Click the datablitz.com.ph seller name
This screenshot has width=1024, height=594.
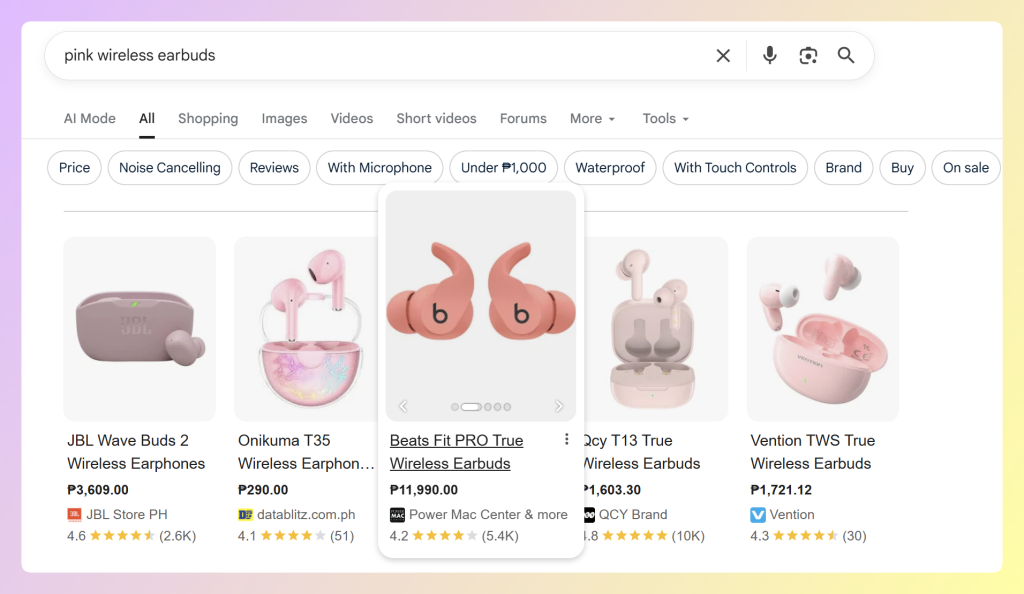[x=306, y=514]
